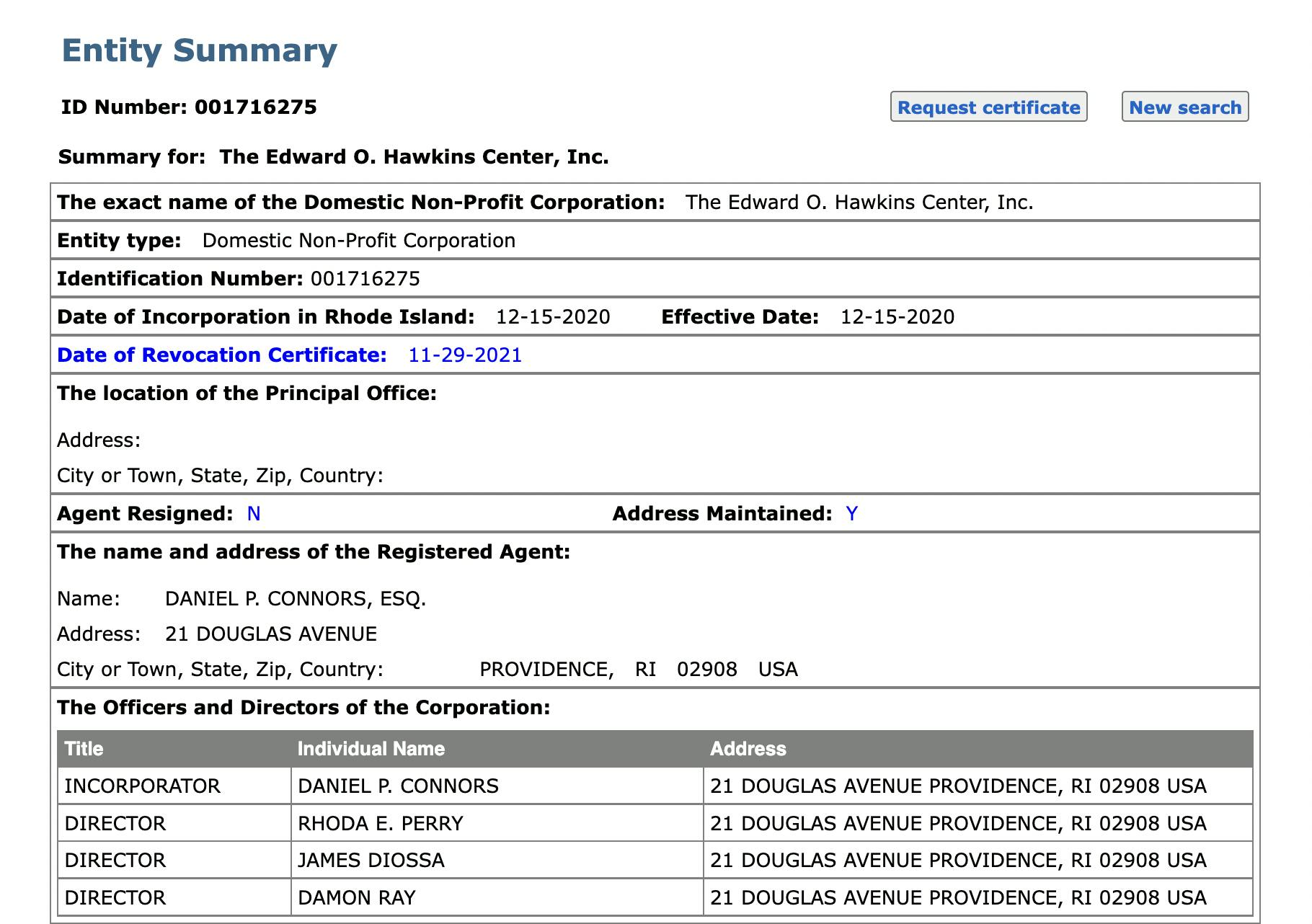Click the Address Maintained value Y
Viewport: 1312px width, 924px height.
point(852,514)
